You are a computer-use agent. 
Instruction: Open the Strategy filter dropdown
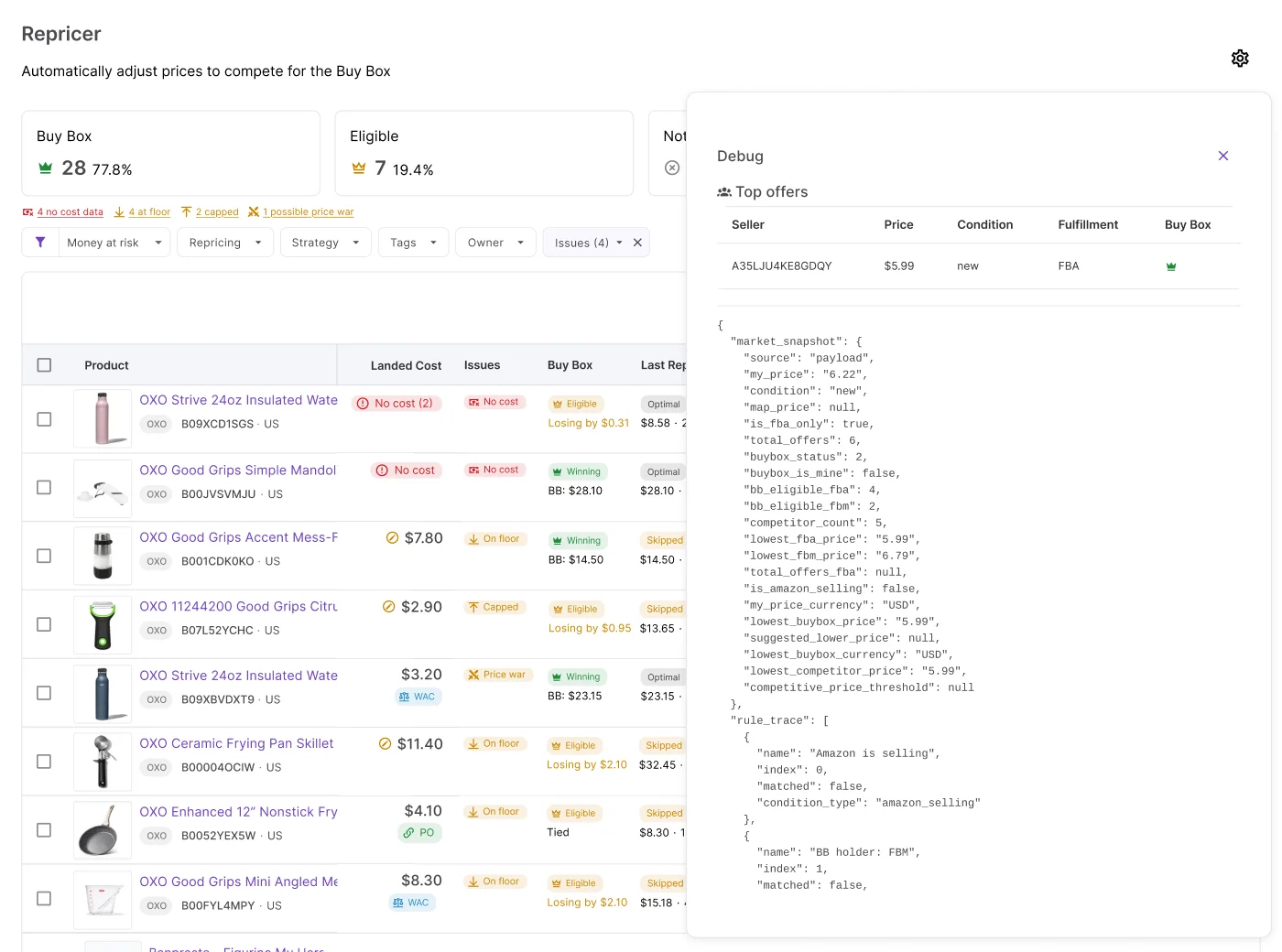pos(325,243)
